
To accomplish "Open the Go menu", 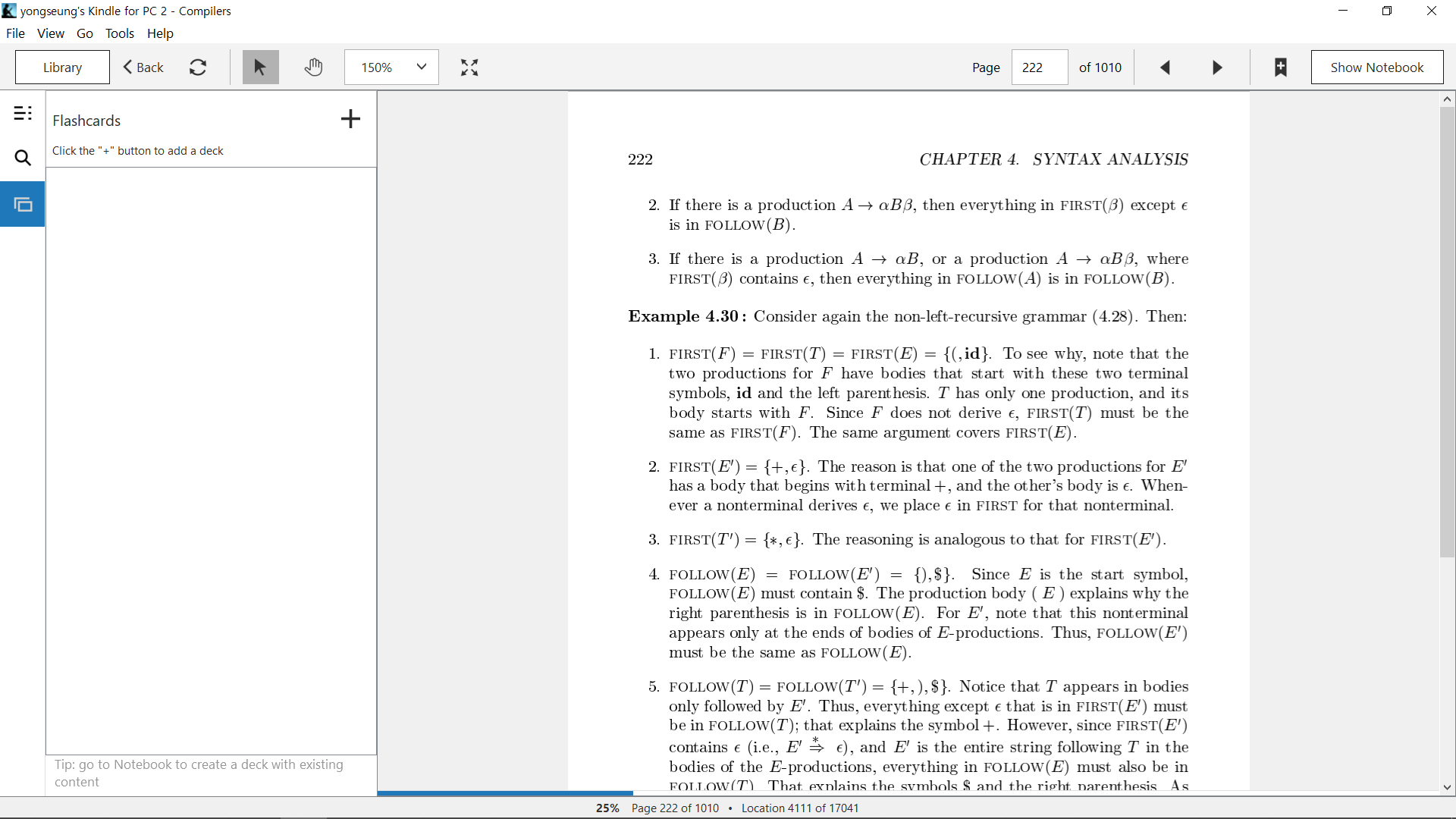I will click(85, 33).
